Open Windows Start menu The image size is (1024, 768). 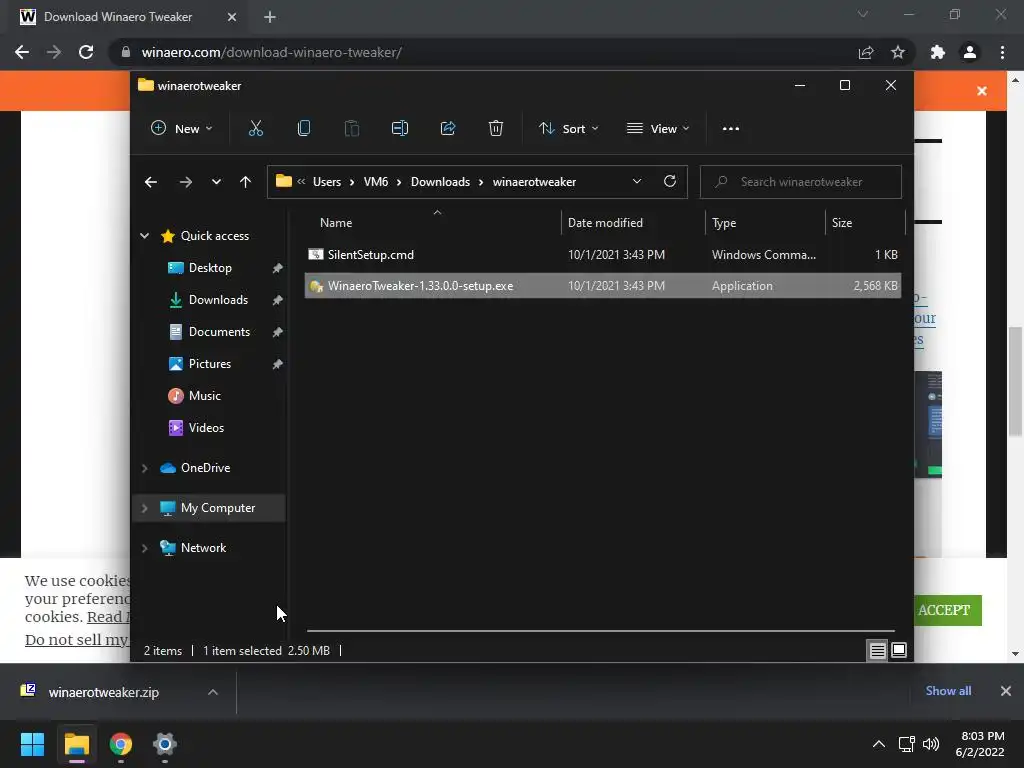32,744
